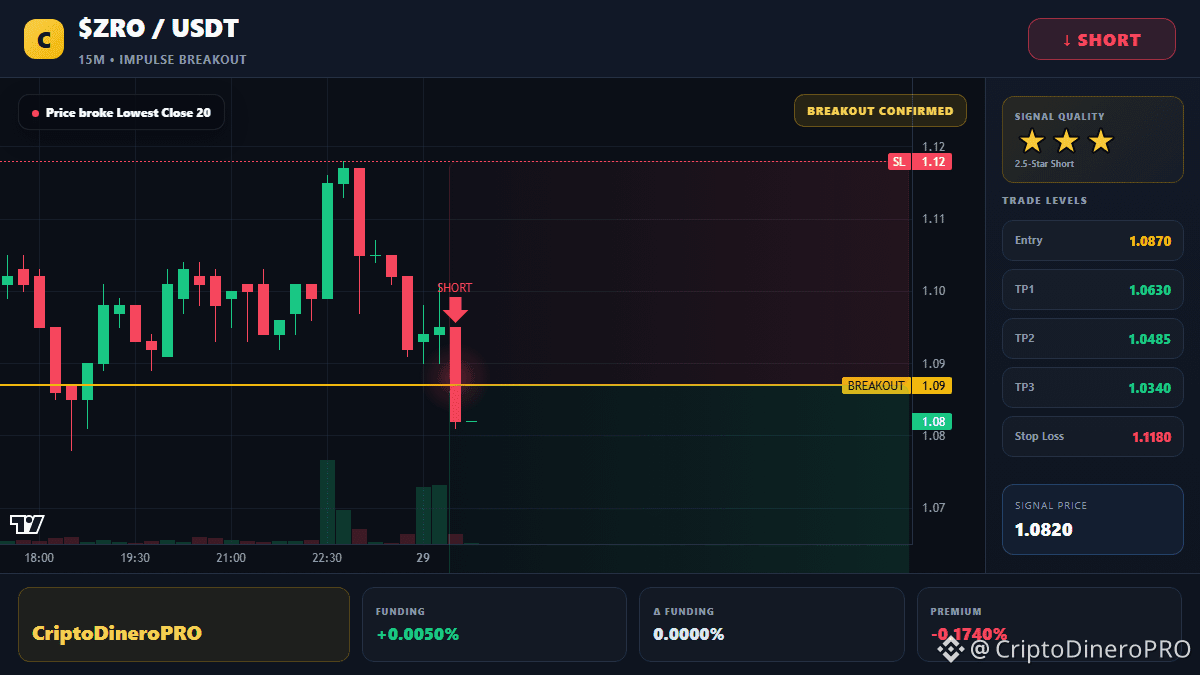Click the CriptoDineroPRO brand card
The width and height of the screenshot is (1200, 675).
tap(184, 624)
